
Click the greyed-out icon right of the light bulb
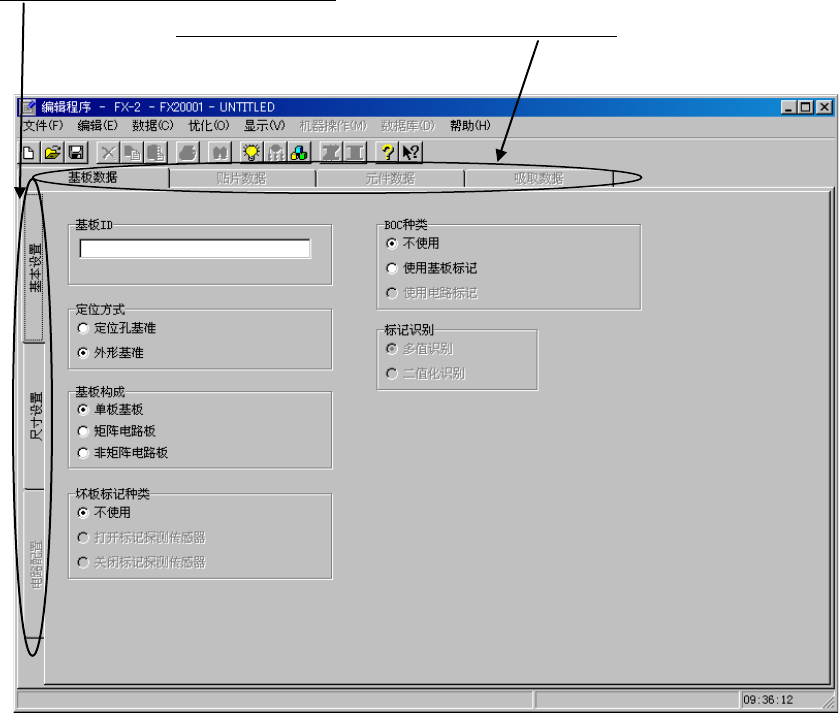276,153
